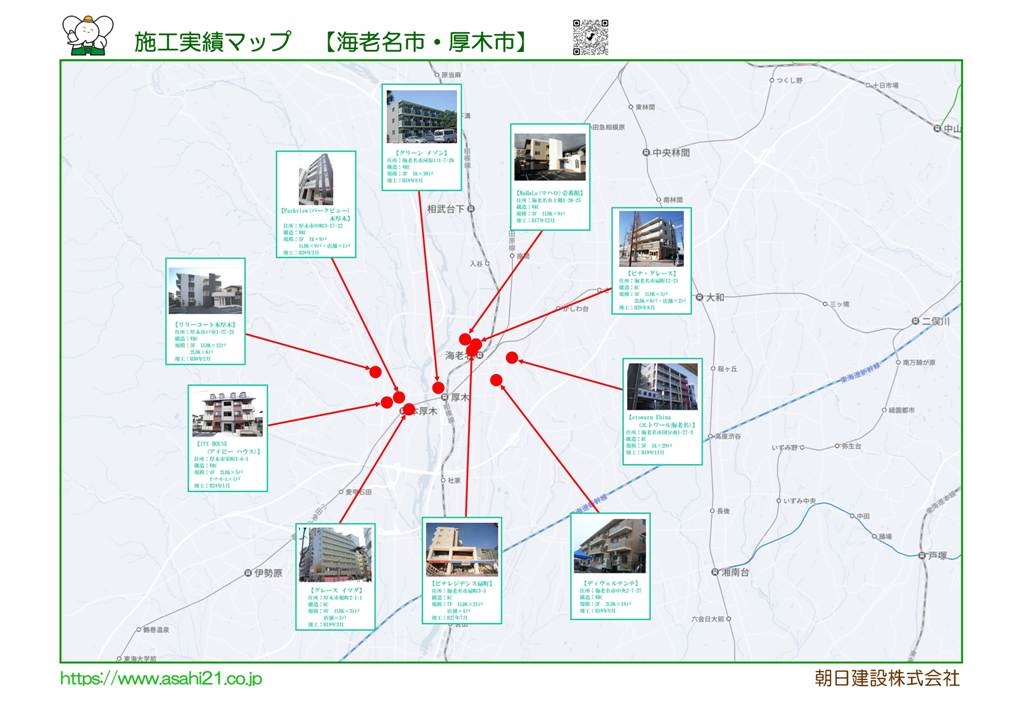Click the 弥生台 station marker
Screen dimensions: 1024x724
tap(837, 447)
